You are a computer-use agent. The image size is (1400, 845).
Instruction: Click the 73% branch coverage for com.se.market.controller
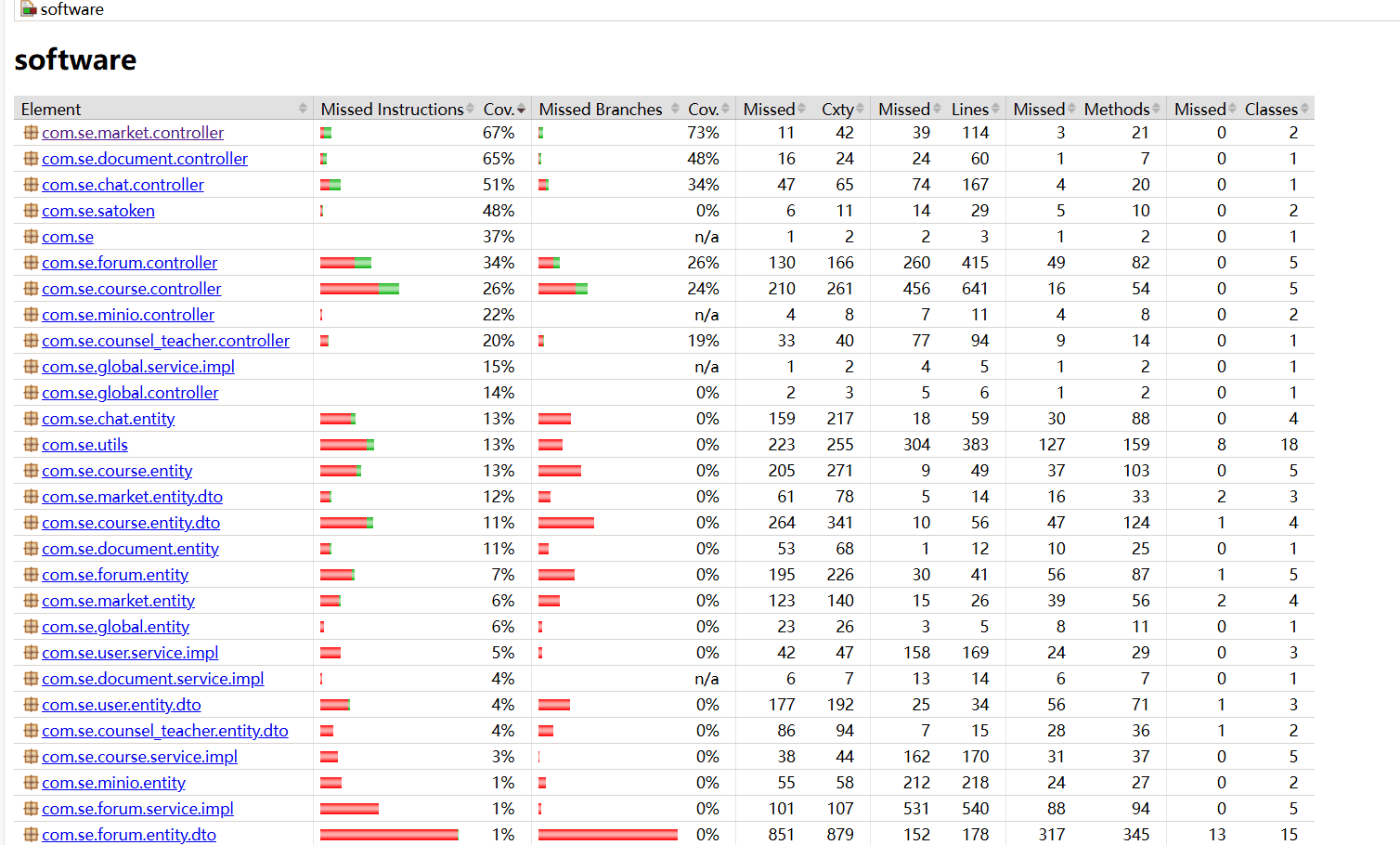coord(703,133)
